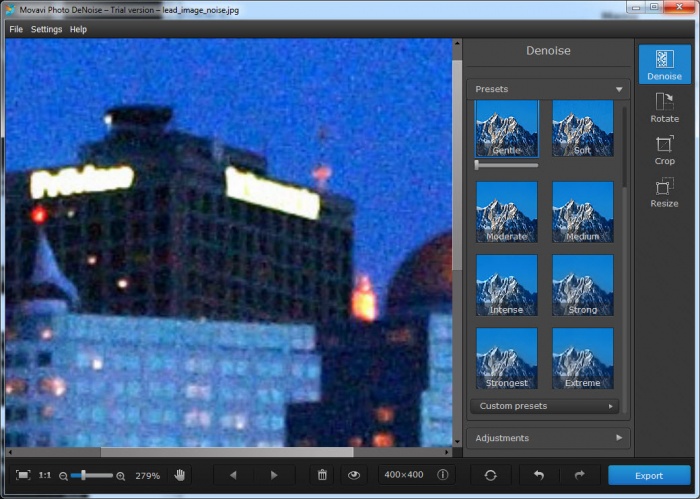Select the Rotate tool

[664, 107]
